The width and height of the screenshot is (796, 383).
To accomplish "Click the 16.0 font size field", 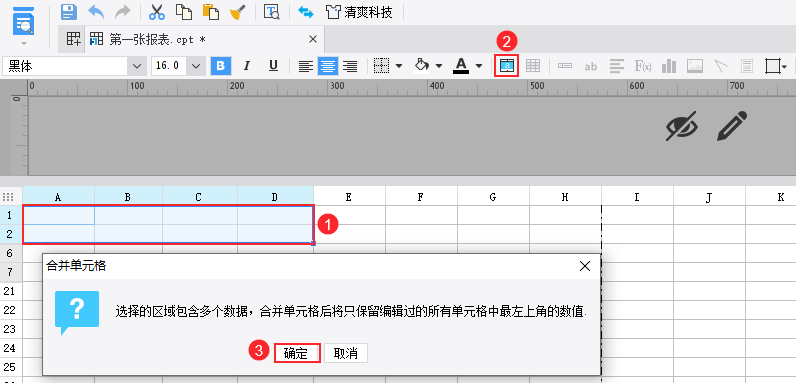I will [x=169, y=66].
